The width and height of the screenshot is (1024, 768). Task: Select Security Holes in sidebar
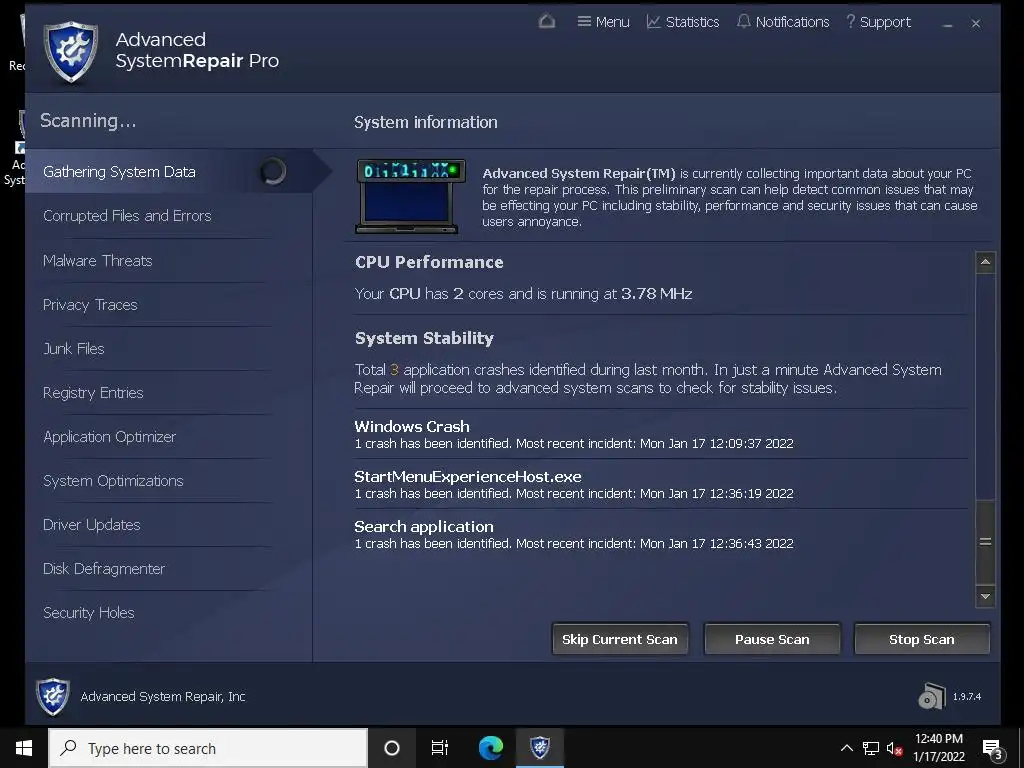(x=89, y=613)
